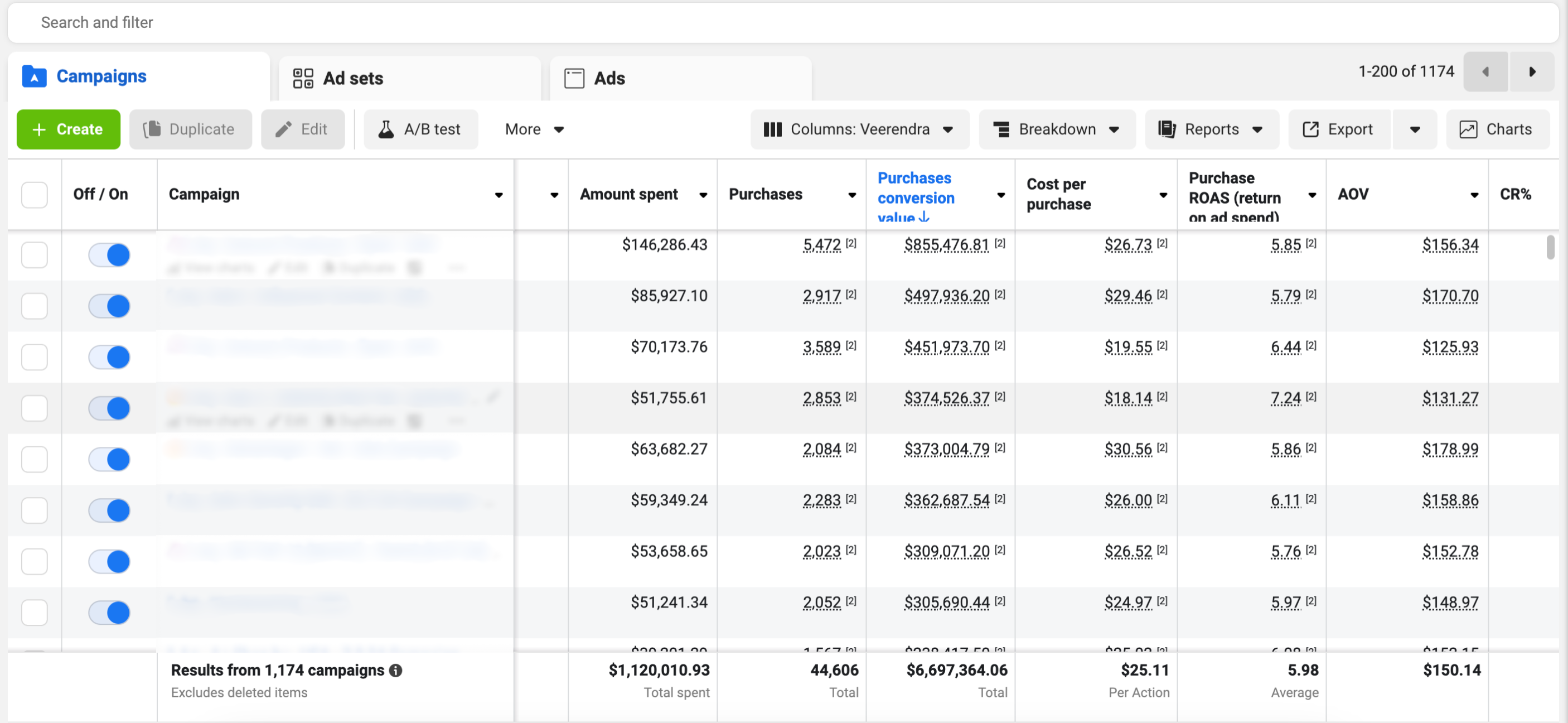Click info icon beside campaign results
The width and height of the screenshot is (1568, 723).
tap(396, 670)
